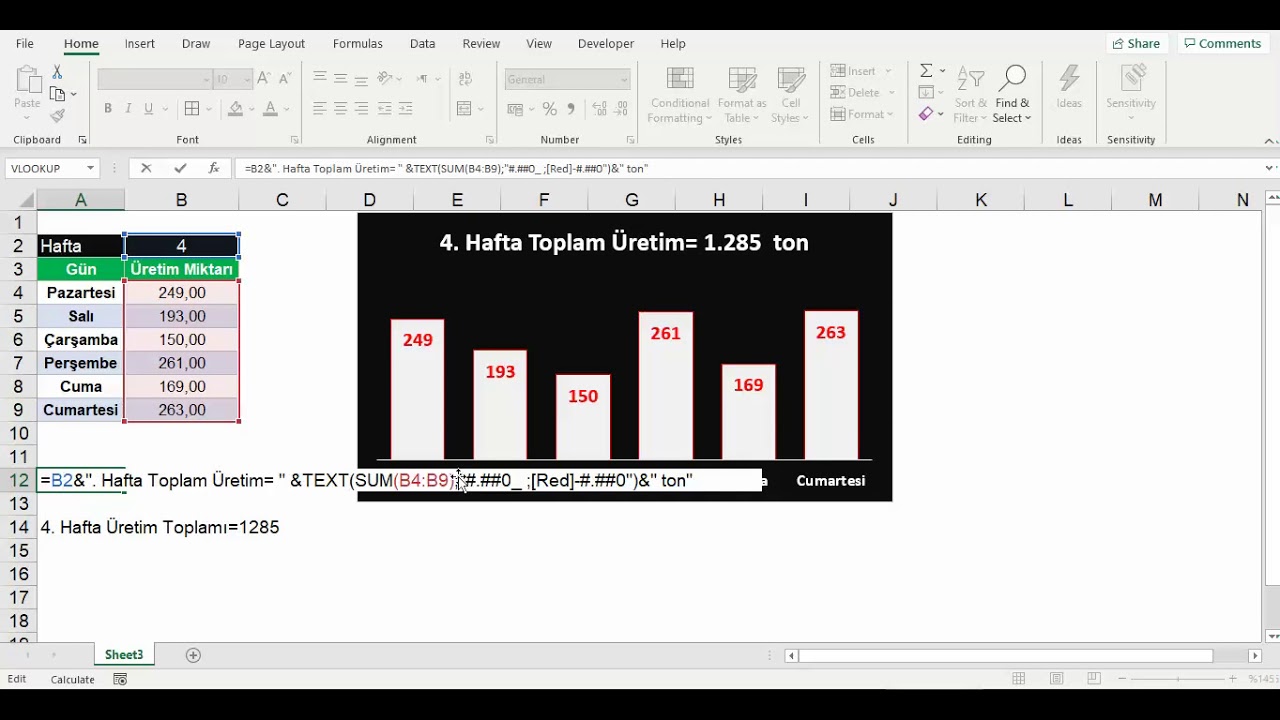
Task: Click the Enter formula checkmark icon
Action: pyautogui.click(x=180, y=169)
